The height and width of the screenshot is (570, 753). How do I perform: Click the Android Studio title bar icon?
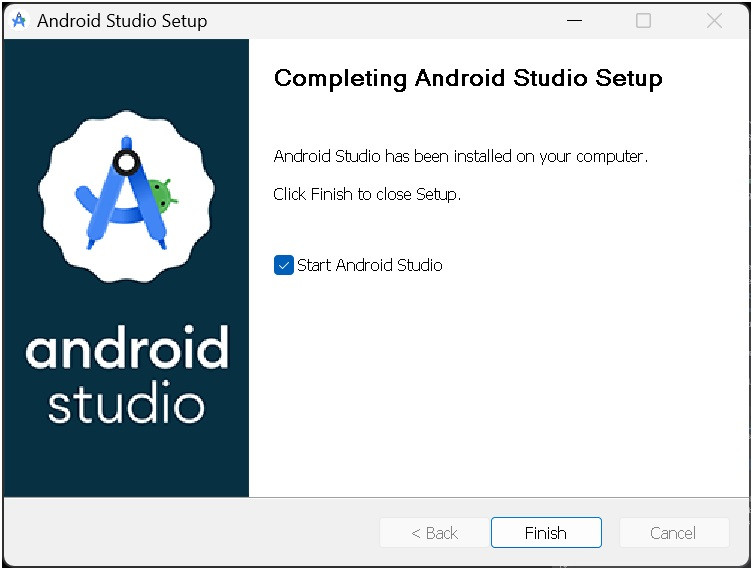pyautogui.click(x=19, y=21)
